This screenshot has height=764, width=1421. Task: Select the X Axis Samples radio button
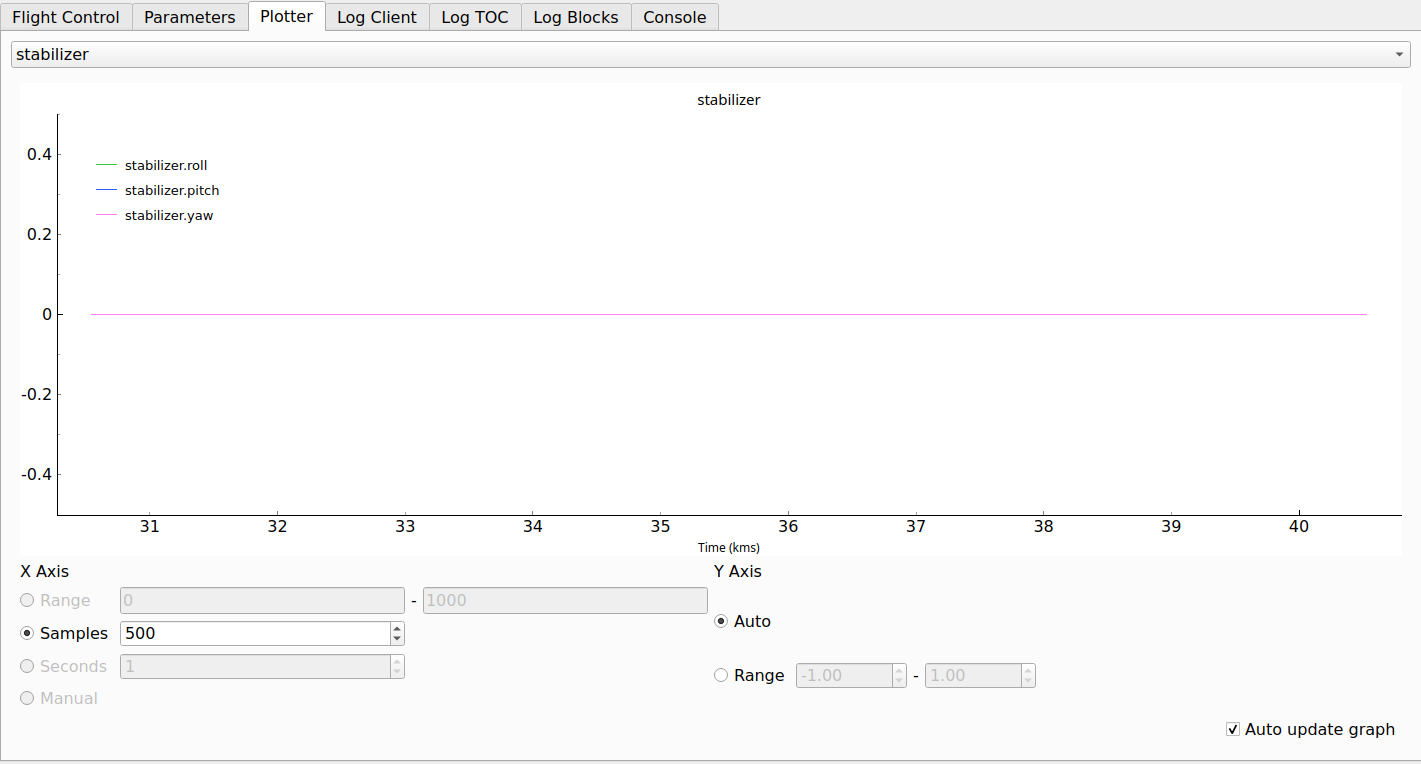(27, 634)
